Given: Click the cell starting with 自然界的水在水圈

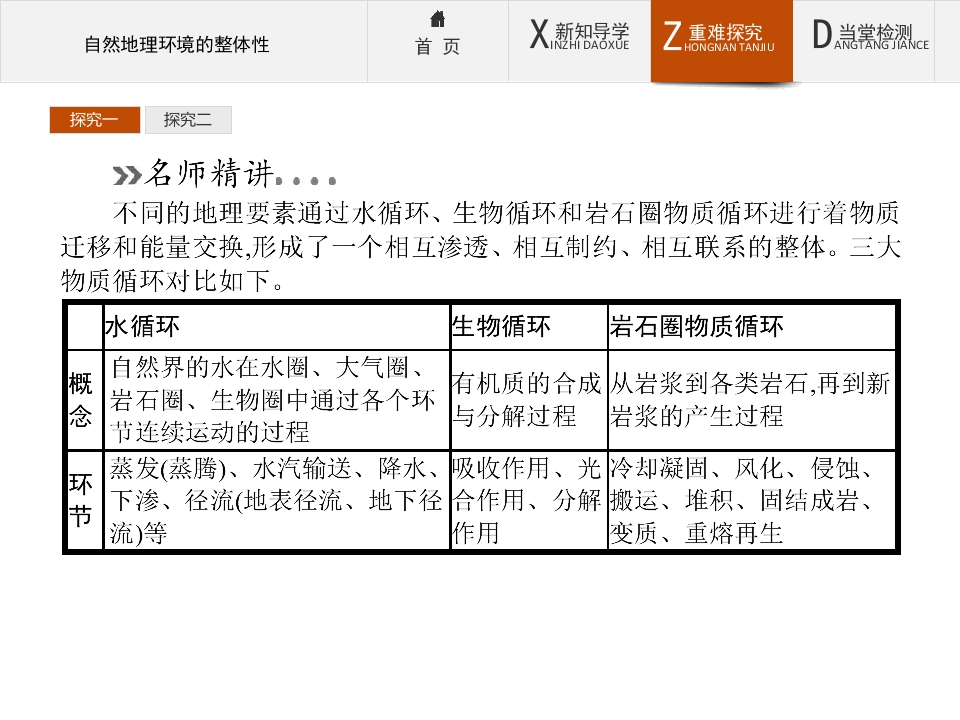Looking at the screenshot, I should 277,400.
